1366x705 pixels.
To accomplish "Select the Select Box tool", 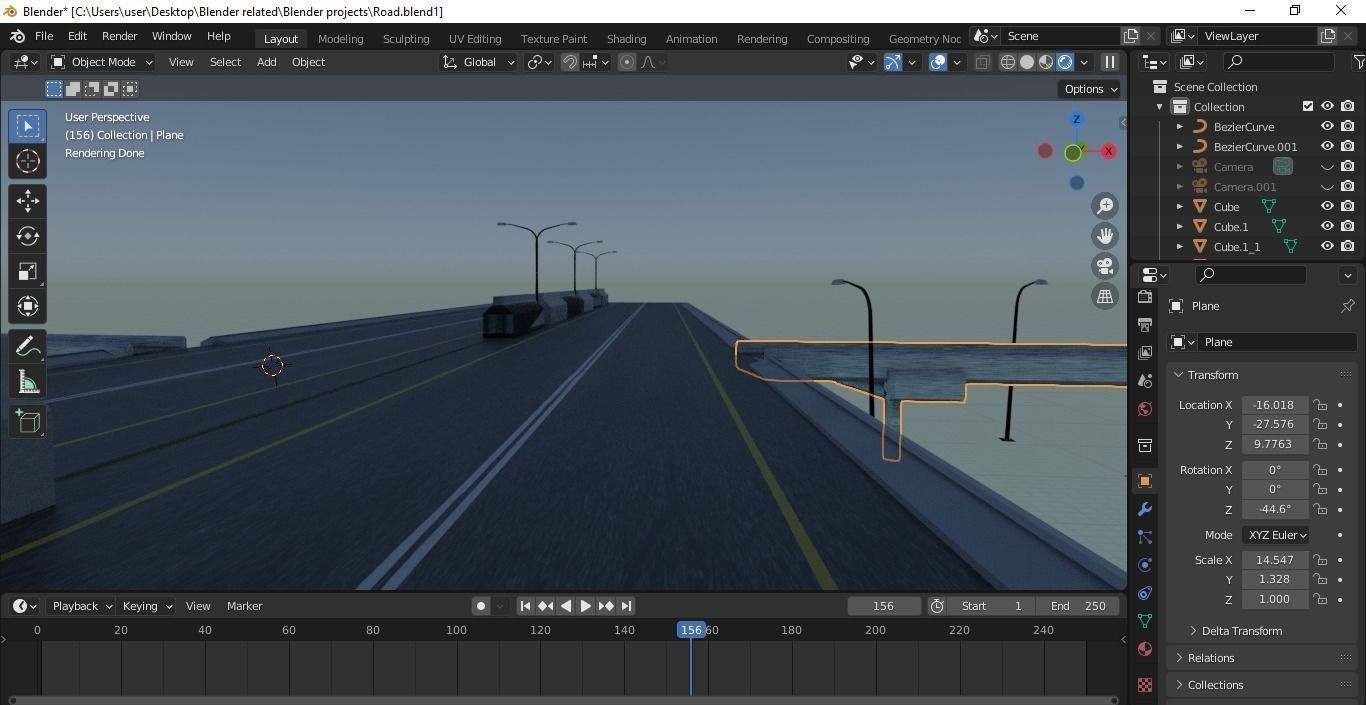I will [28, 126].
